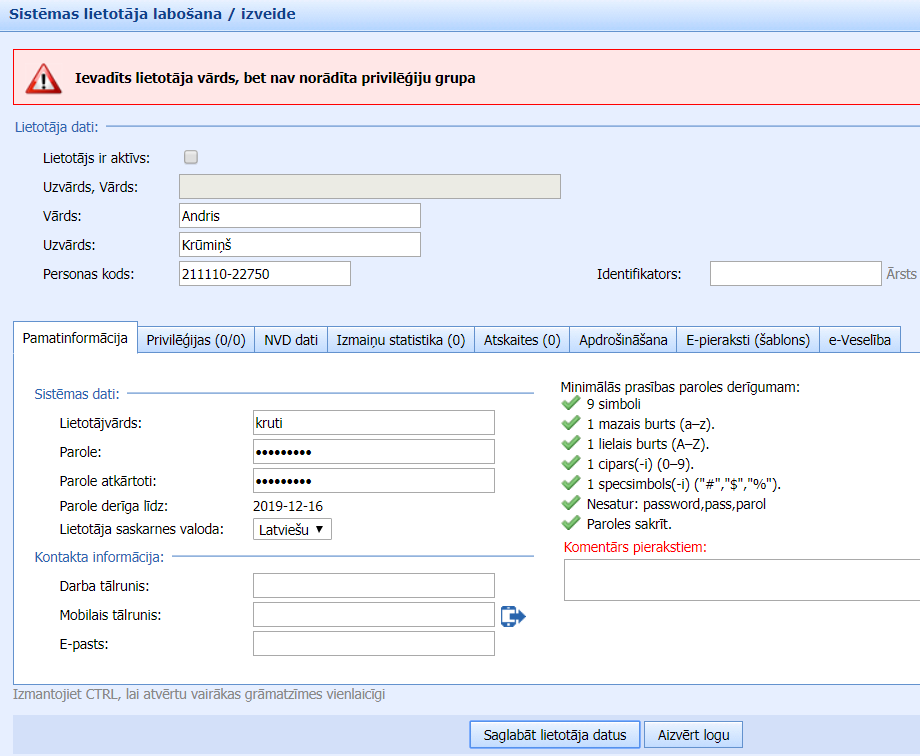Select the Izmaiņu statistika (0) tab

click(400, 340)
